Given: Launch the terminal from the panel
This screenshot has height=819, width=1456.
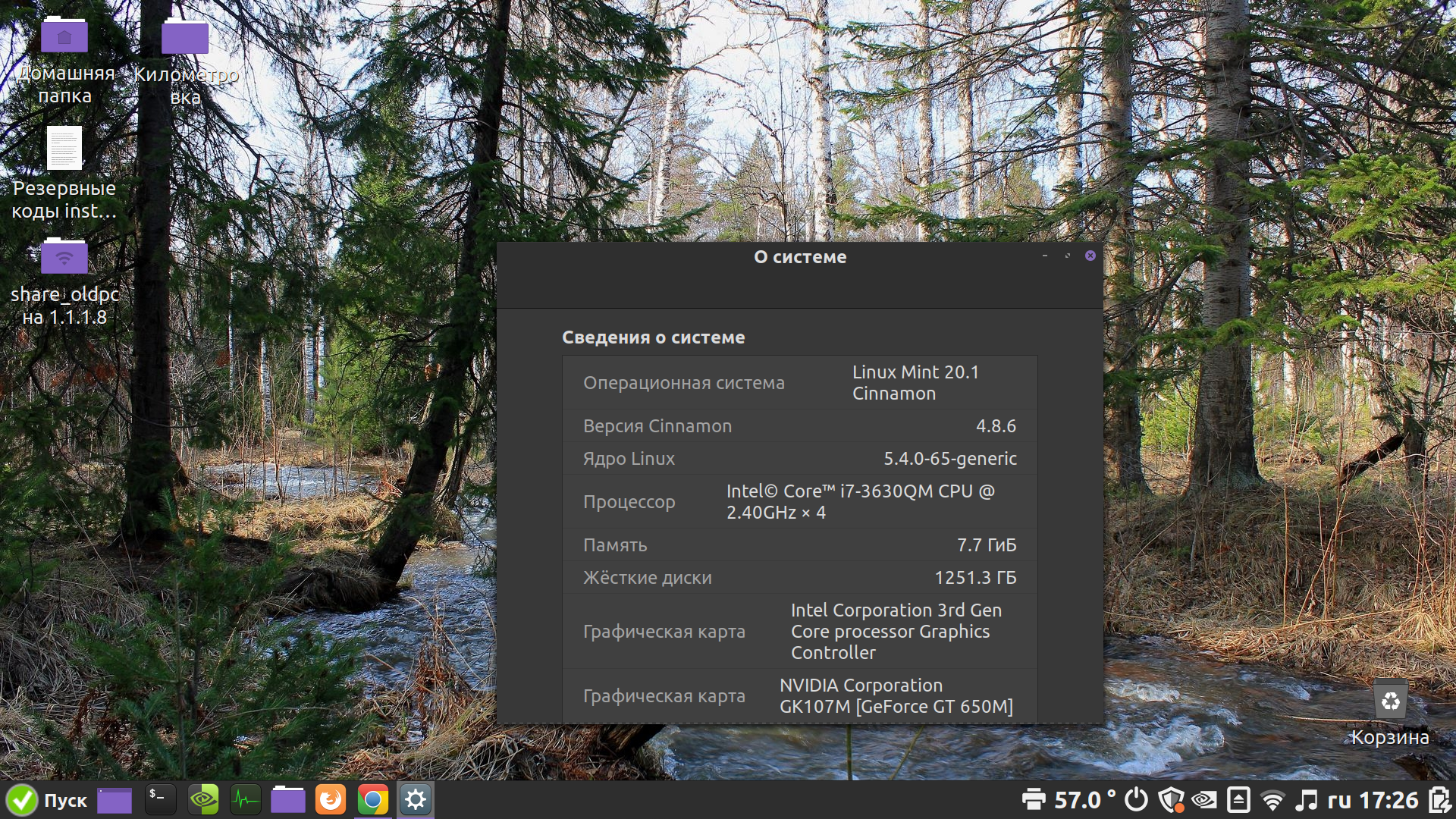Looking at the screenshot, I should pyautogui.click(x=160, y=800).
